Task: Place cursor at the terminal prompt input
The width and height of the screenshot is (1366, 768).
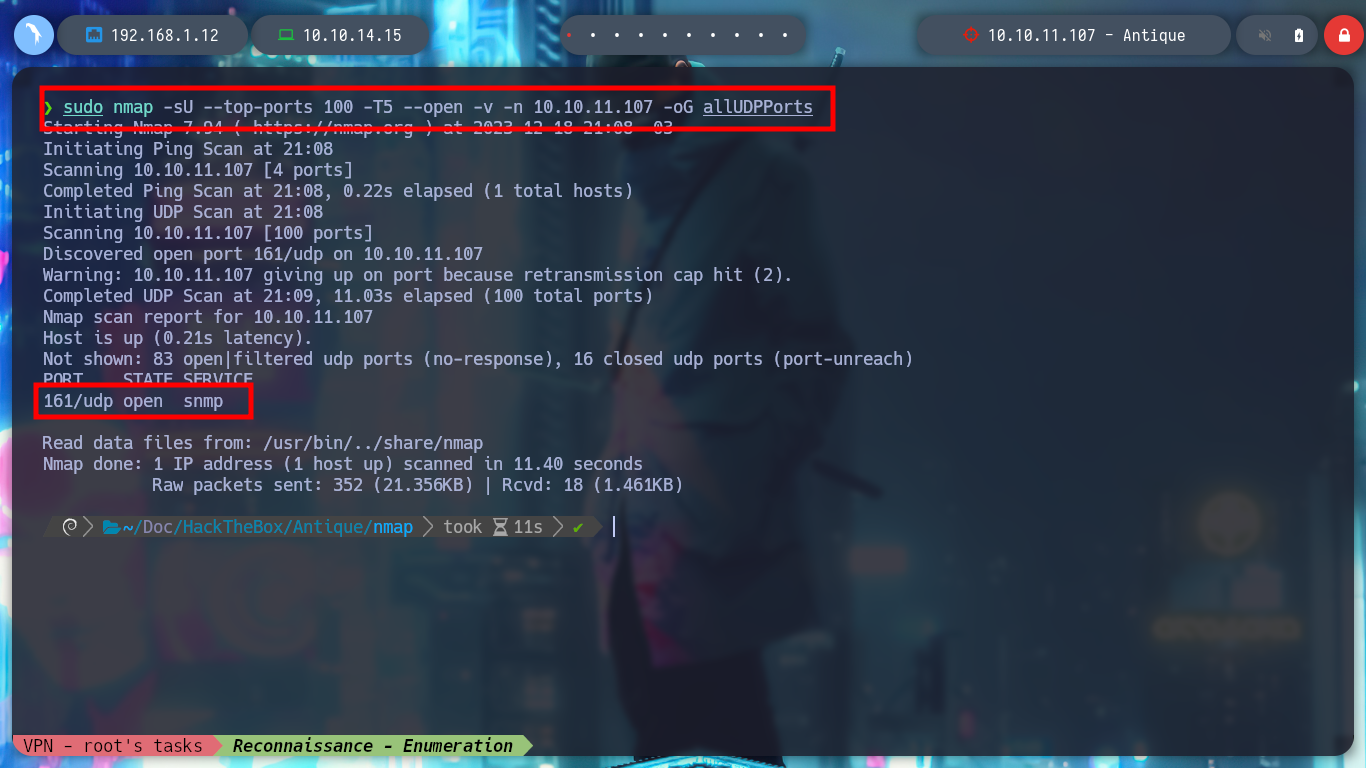Action: (613, 527)
